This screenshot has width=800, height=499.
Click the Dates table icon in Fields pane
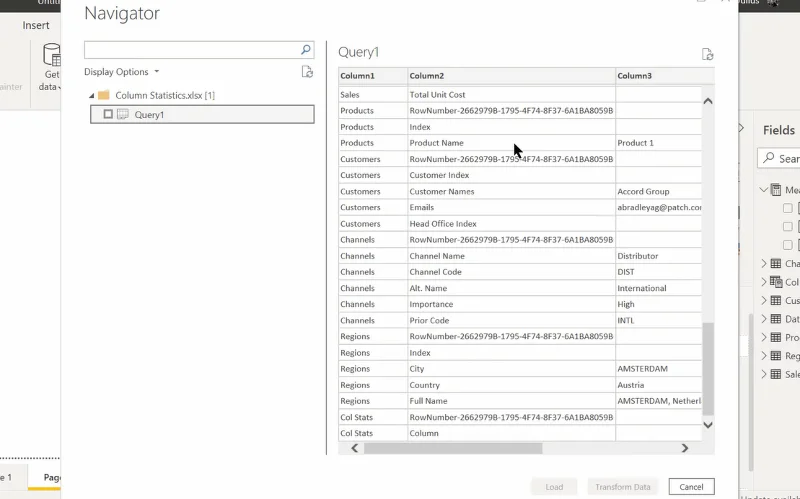click(776, 319)
